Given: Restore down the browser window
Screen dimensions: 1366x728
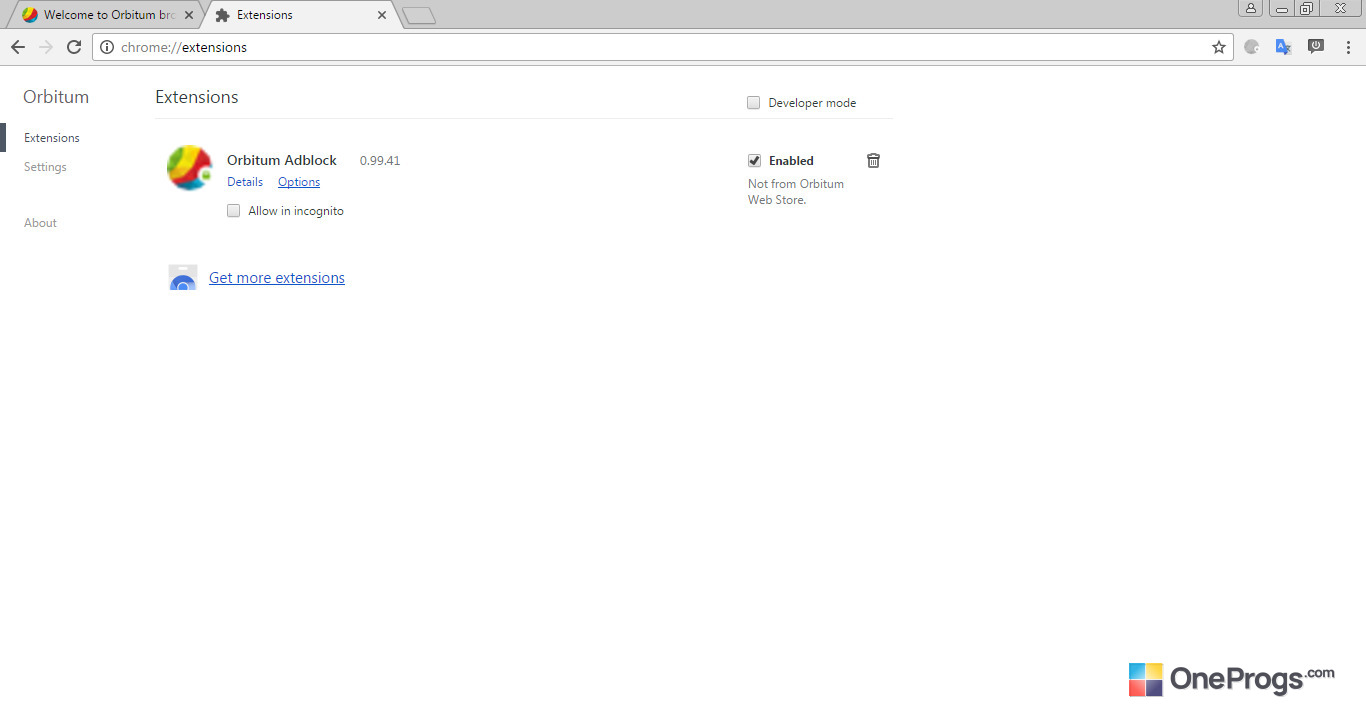Looking at the screenshot, I should pos(1306,8).
